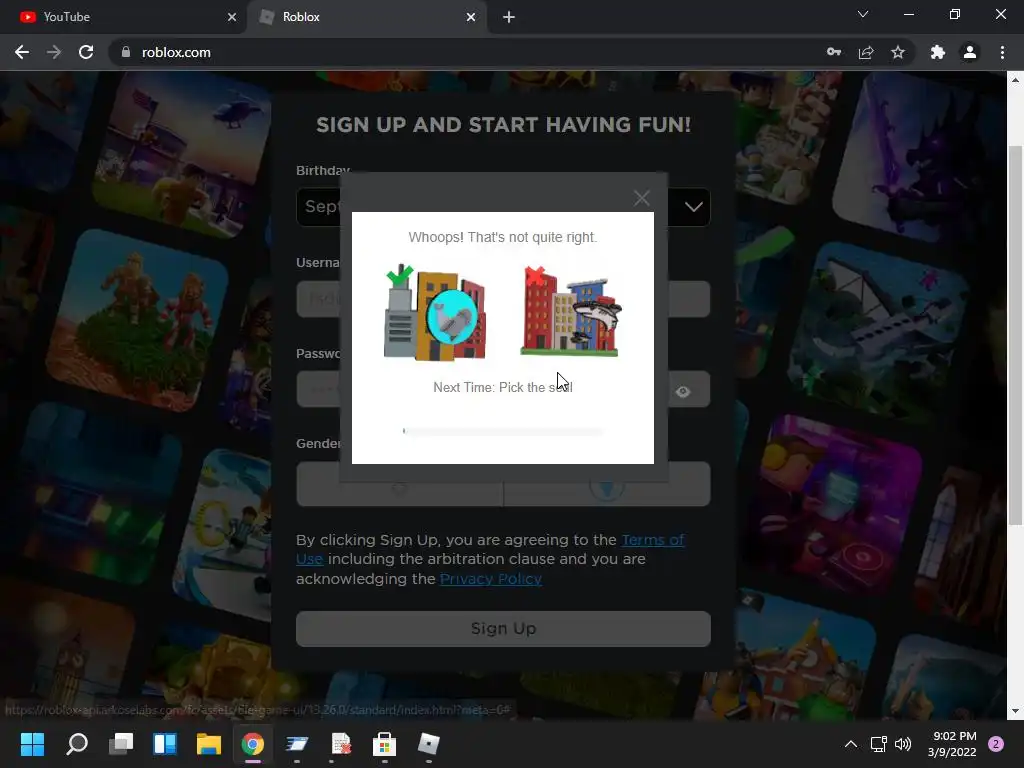Viewport: 1024px width, 768px height.
Task: Open the Chrome extensions puzzle icon
Action: (x=938, y=52)
